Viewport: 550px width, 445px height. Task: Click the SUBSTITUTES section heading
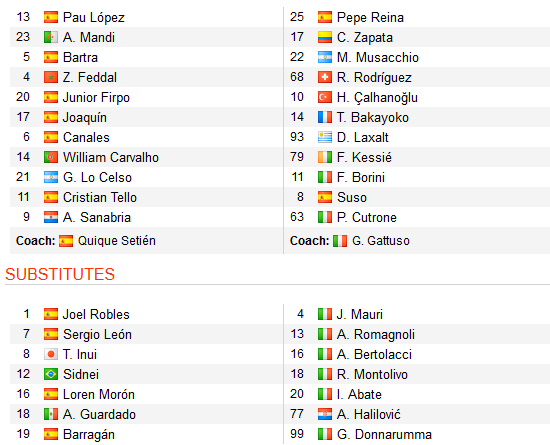click(x=60, y=274)
